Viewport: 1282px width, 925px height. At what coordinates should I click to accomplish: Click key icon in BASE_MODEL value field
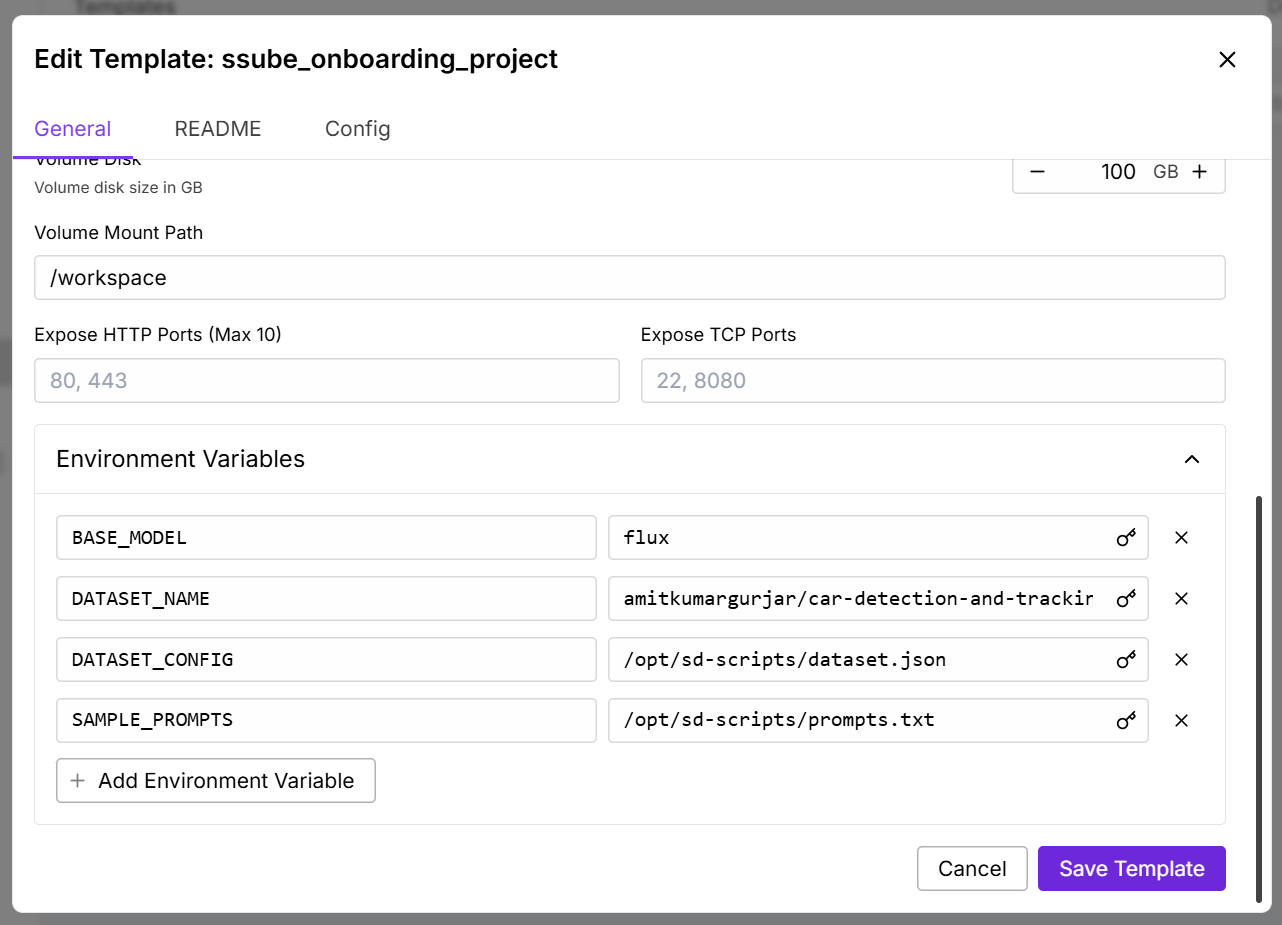[1126, 538]
